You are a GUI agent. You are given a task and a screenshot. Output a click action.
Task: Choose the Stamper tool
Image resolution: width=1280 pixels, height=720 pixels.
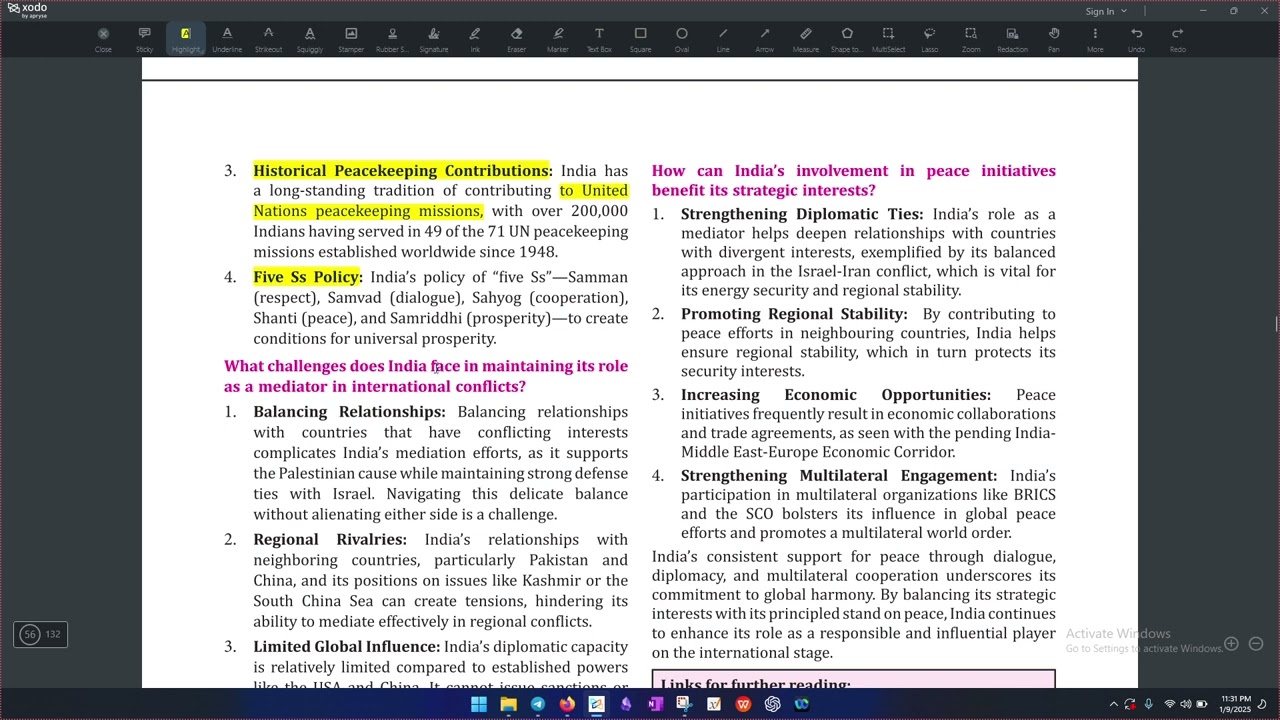351,39
